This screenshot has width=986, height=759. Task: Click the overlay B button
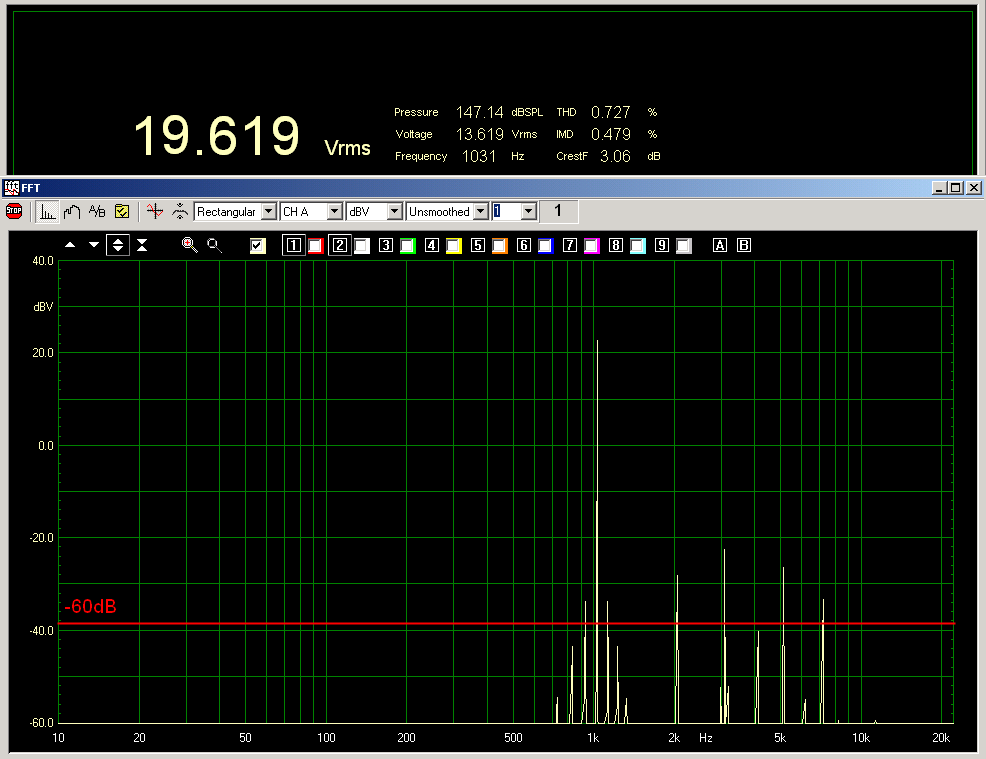pos(744,245)
